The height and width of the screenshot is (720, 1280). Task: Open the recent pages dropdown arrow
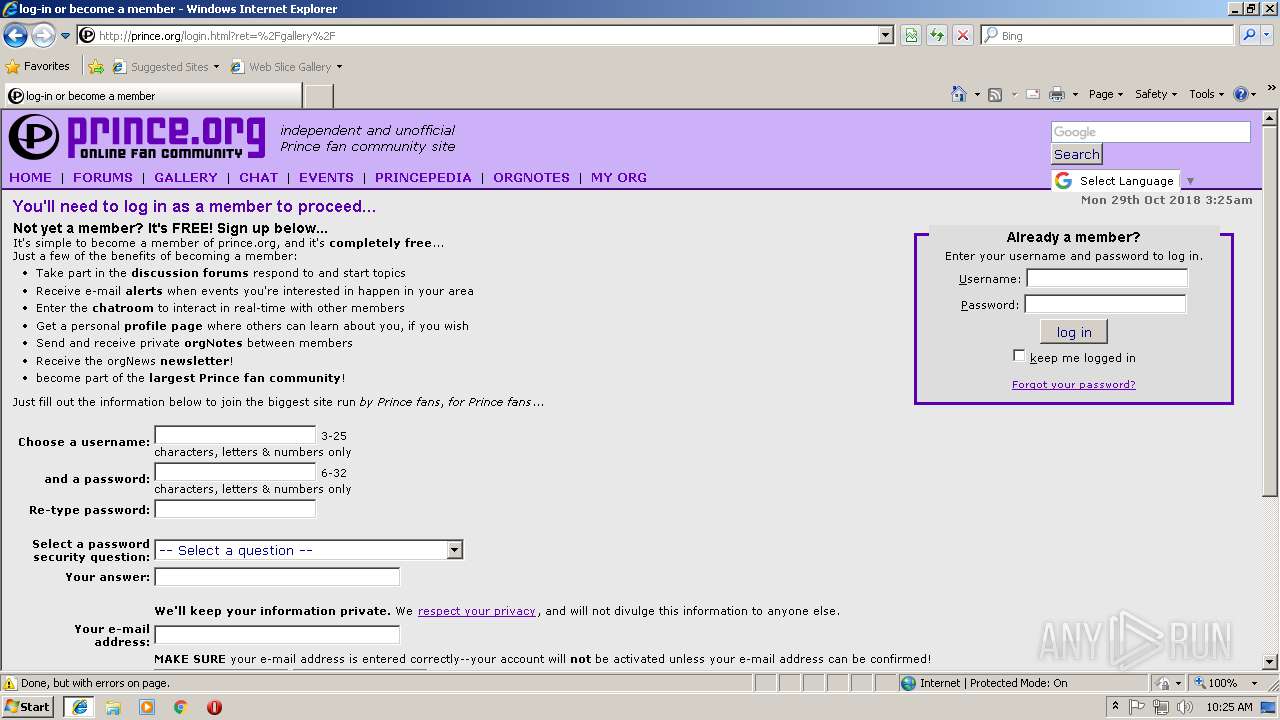coord(65,36)
